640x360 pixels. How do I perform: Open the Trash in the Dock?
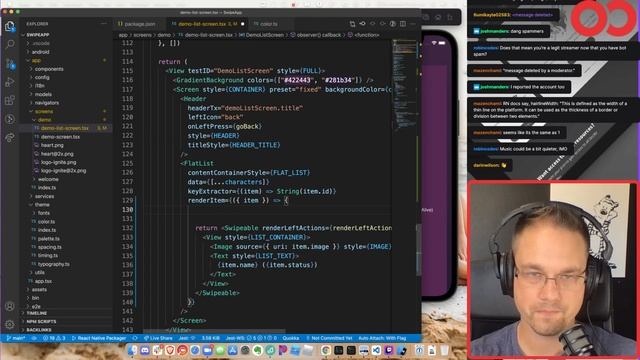[444, 350]
